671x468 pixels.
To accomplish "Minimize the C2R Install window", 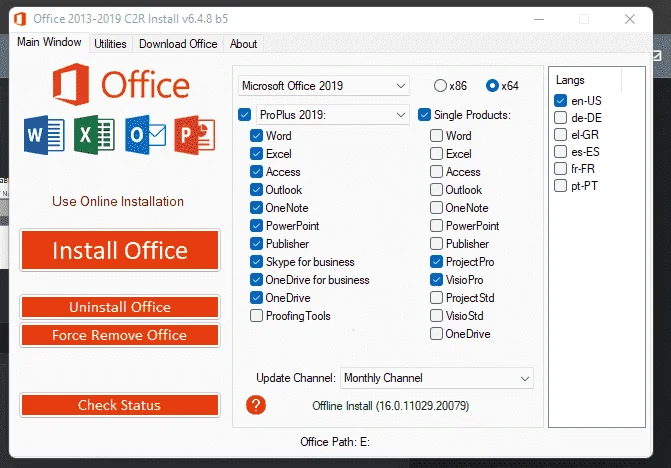I will 539,19.
